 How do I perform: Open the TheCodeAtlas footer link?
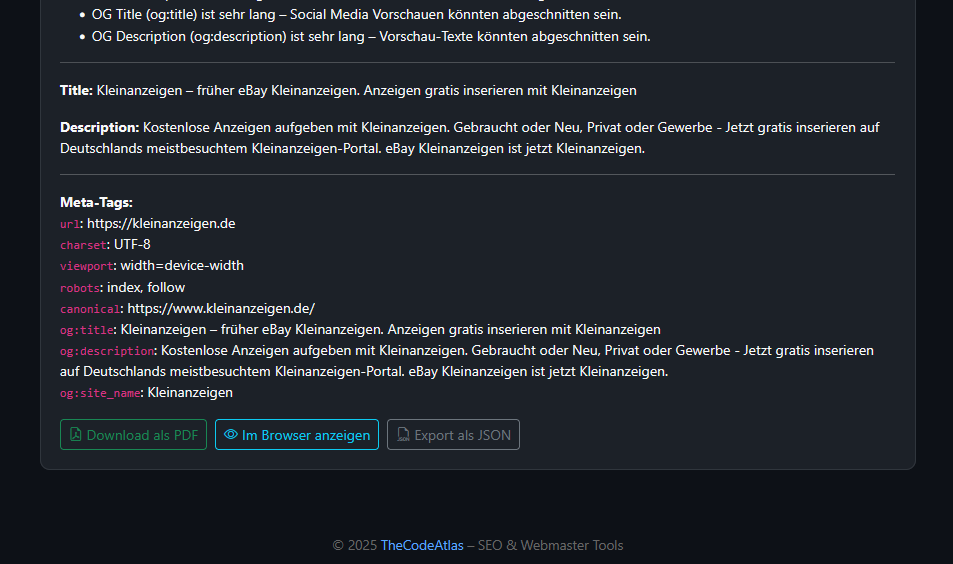click(422, 545)
